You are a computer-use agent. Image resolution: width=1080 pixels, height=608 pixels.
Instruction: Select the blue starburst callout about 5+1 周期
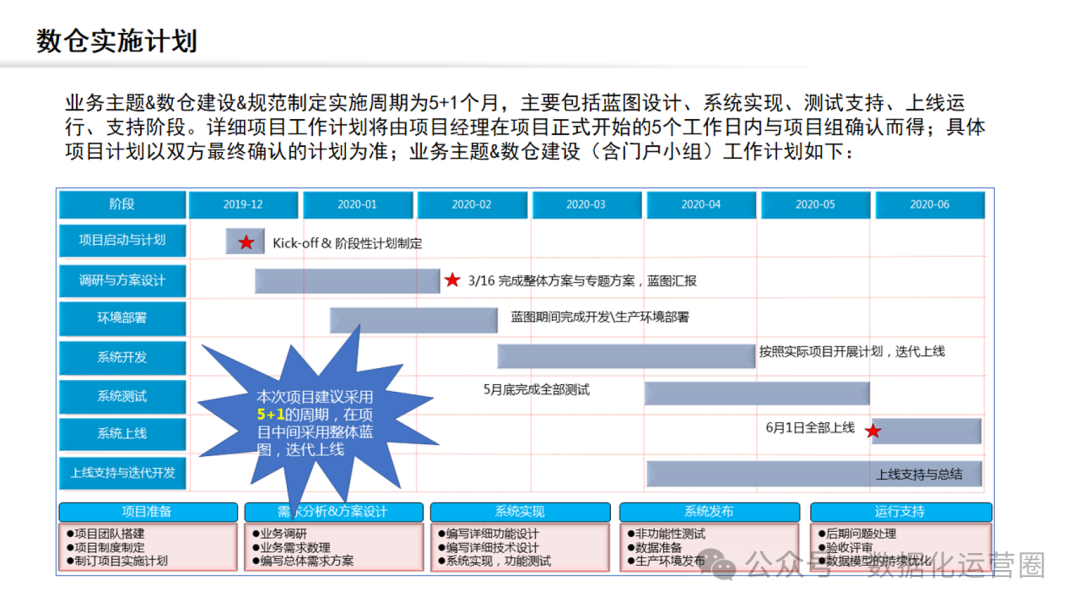pos(316,421)
